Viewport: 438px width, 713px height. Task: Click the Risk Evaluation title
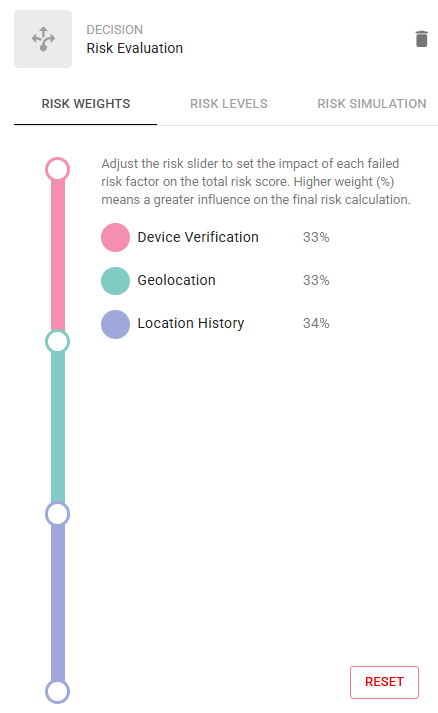135,48
